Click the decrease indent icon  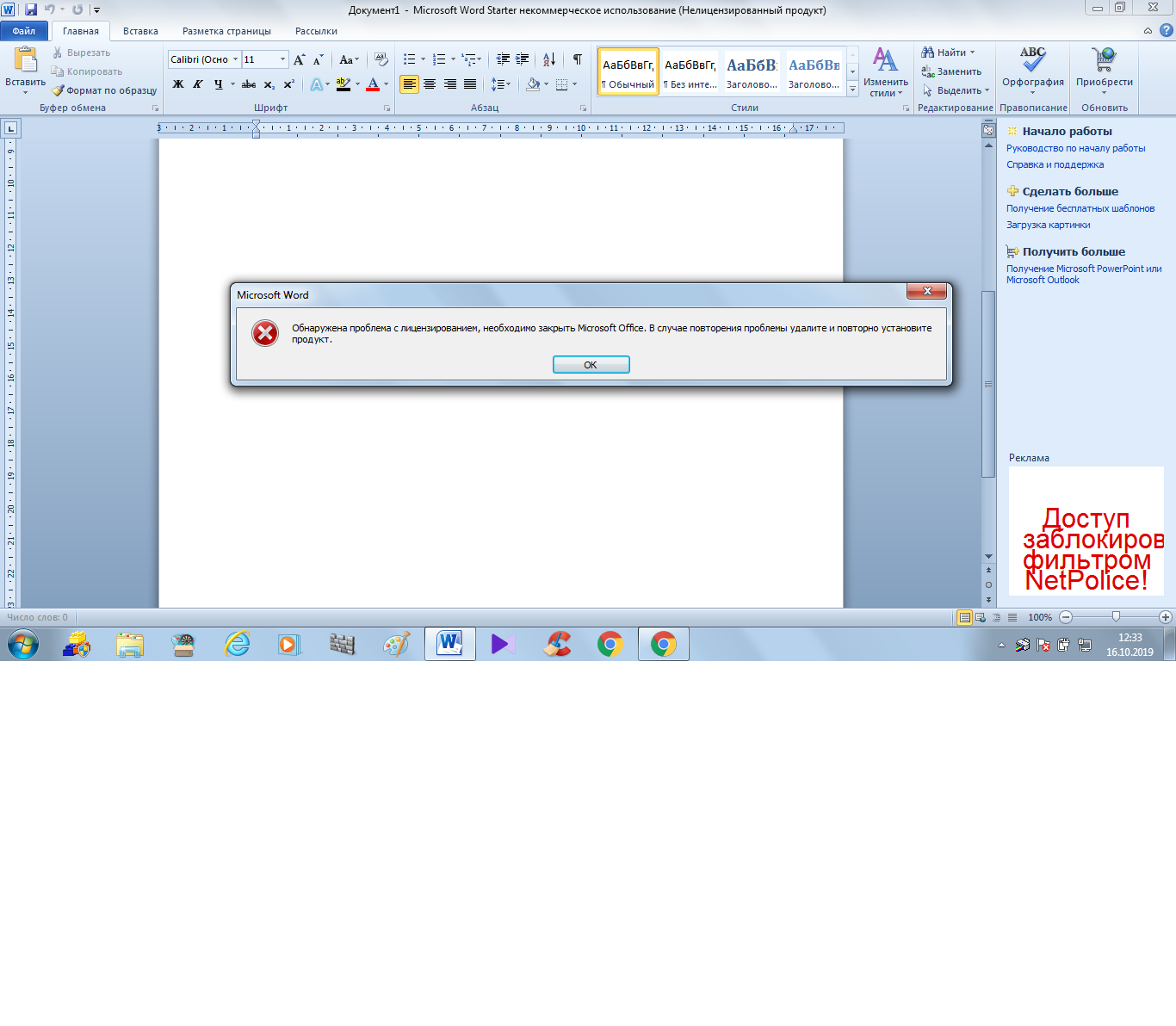tap(503, 59)
